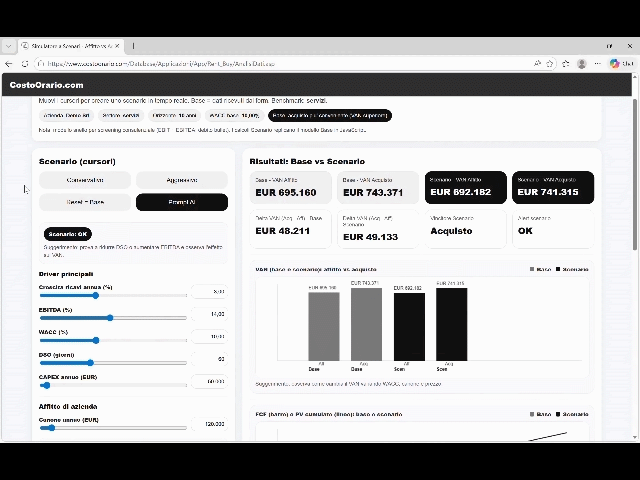
Task: Select the Conservativo scenario preset
Action: click(x=85, y=180)
